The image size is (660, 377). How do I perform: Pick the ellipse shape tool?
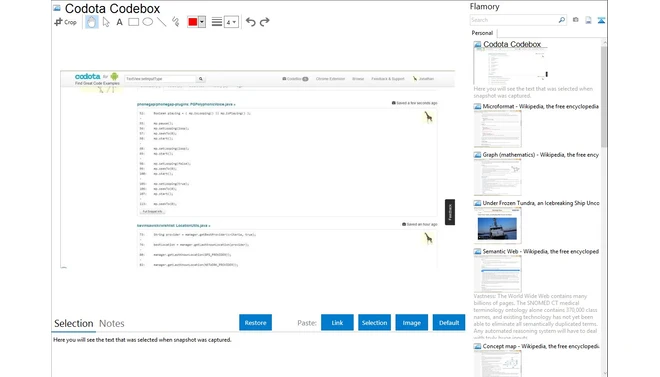click(147, 22)
